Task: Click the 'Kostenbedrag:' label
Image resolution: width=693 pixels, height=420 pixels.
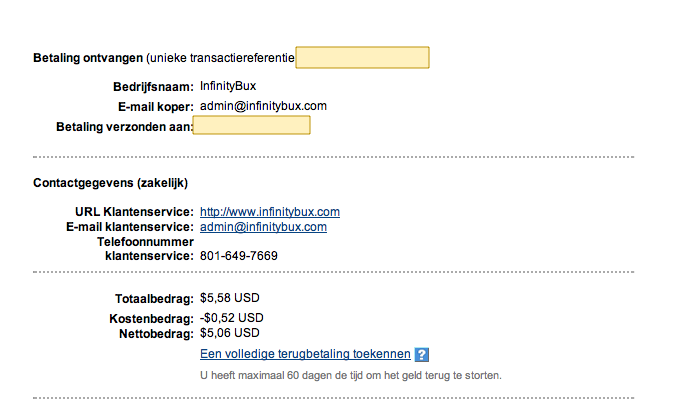Action: point(152,319)
